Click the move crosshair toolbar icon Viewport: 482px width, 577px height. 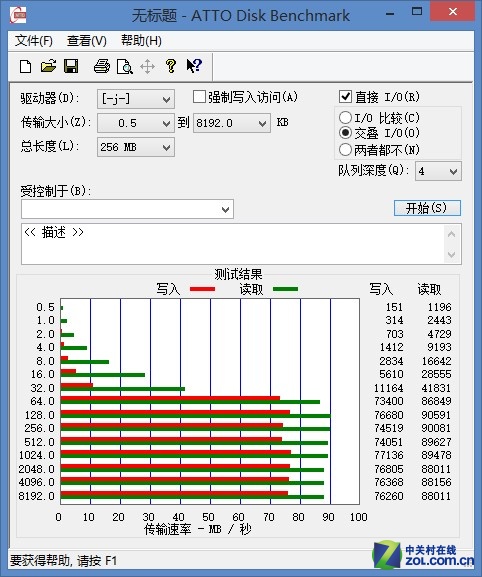pyautogui.click(x=147, y=67)
